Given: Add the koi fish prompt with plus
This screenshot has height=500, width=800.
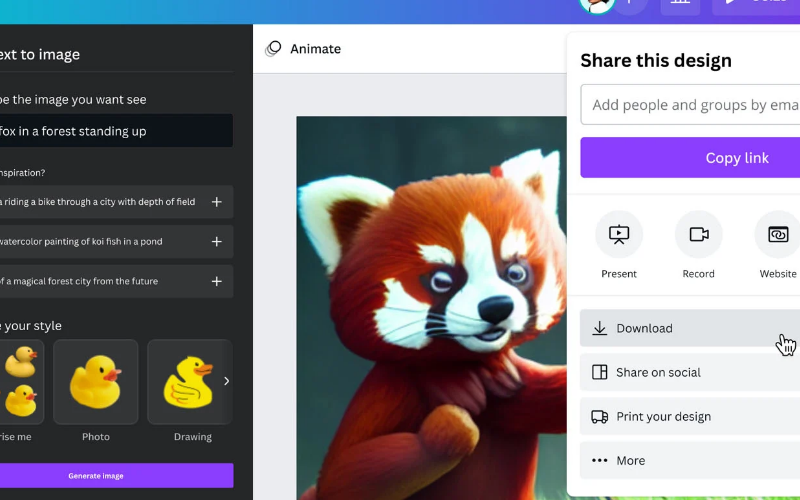Looking at the screenshot, I should [217, 241].
